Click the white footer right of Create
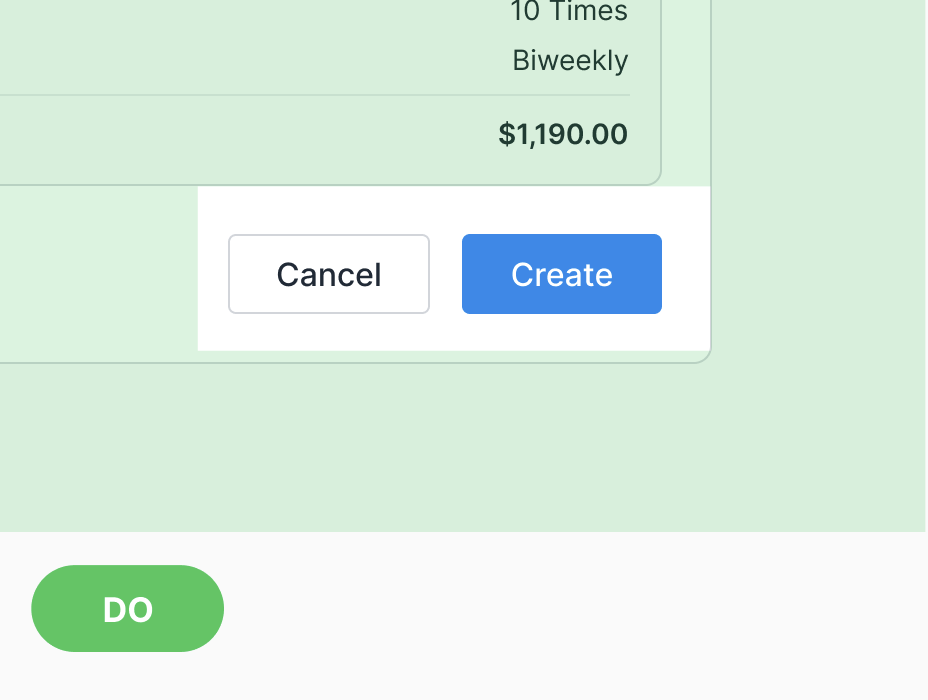Screen dimensions: 928x700 [x=685, y=274]
